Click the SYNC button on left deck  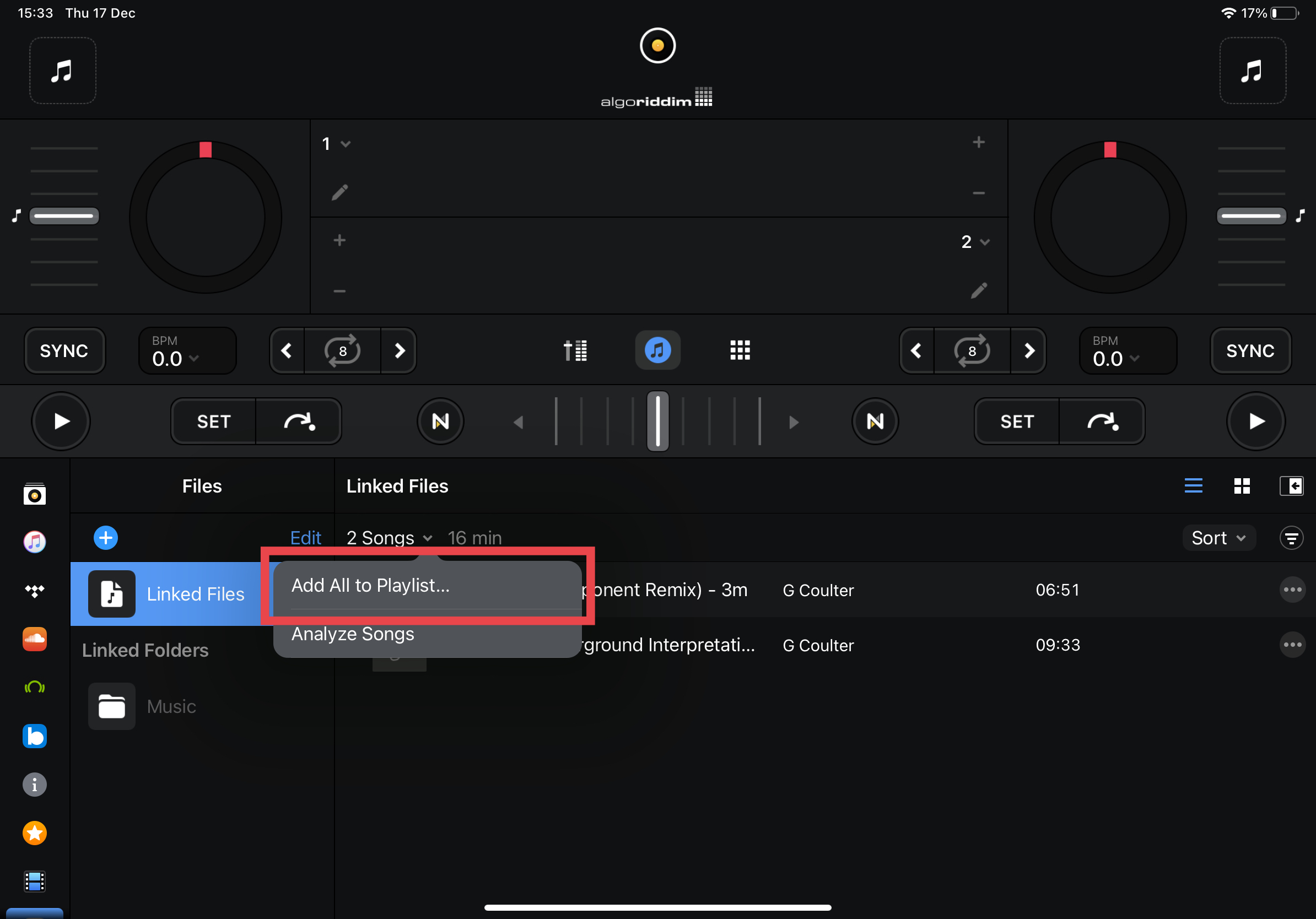tap(64, 350)
